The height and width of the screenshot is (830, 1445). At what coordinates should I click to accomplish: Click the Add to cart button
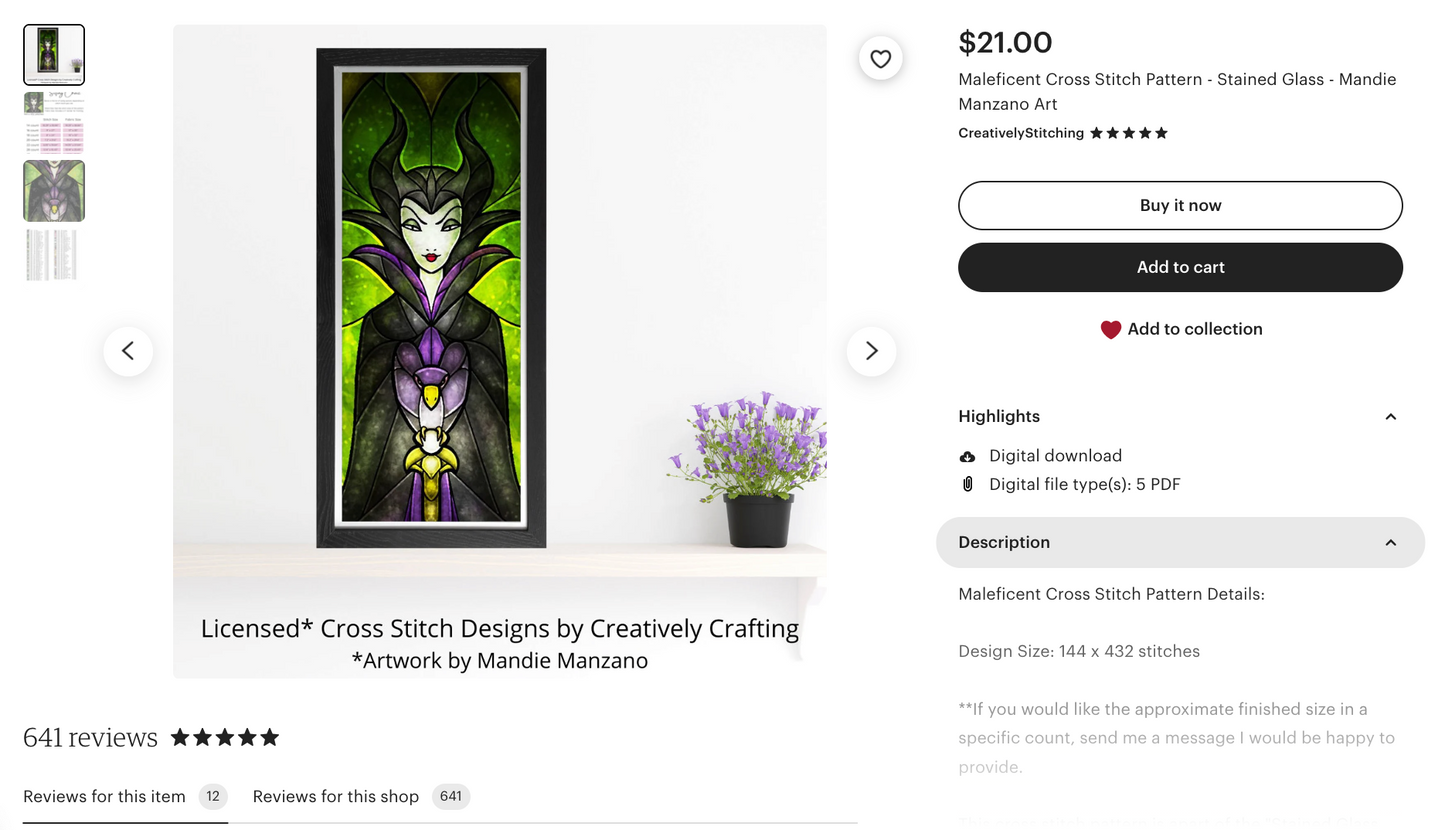(1180, 267)
